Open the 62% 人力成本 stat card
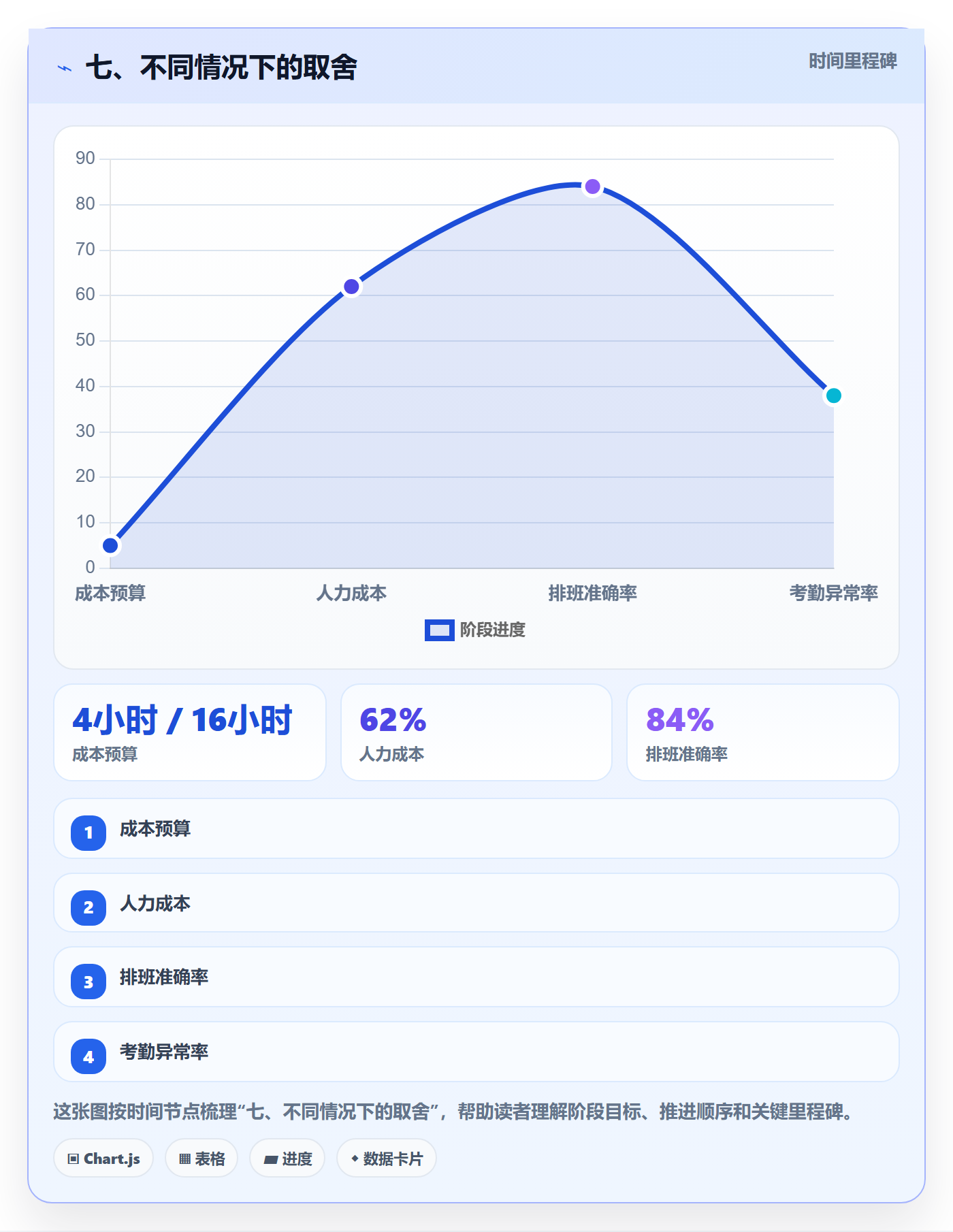Screen dimensions: 953x1232 [x=476, y=732]
